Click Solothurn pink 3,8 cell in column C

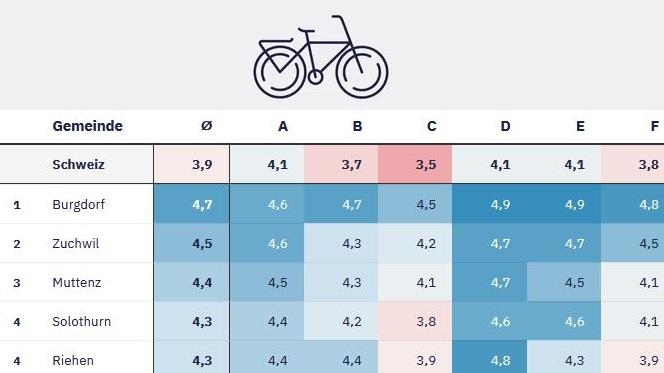pyautogui.click(x=415, y=321)
